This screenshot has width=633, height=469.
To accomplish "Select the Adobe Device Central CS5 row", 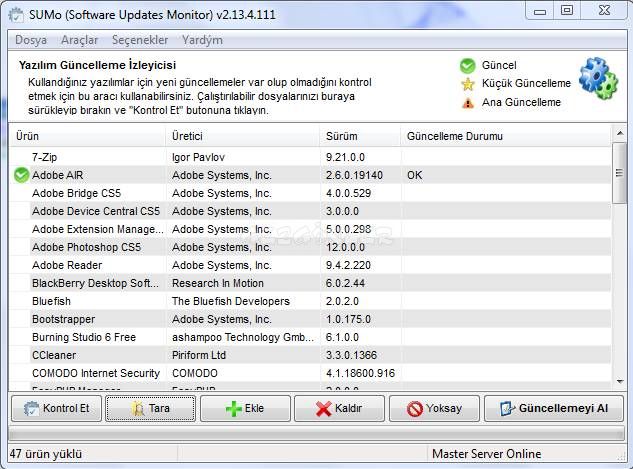I will [310, 211].
